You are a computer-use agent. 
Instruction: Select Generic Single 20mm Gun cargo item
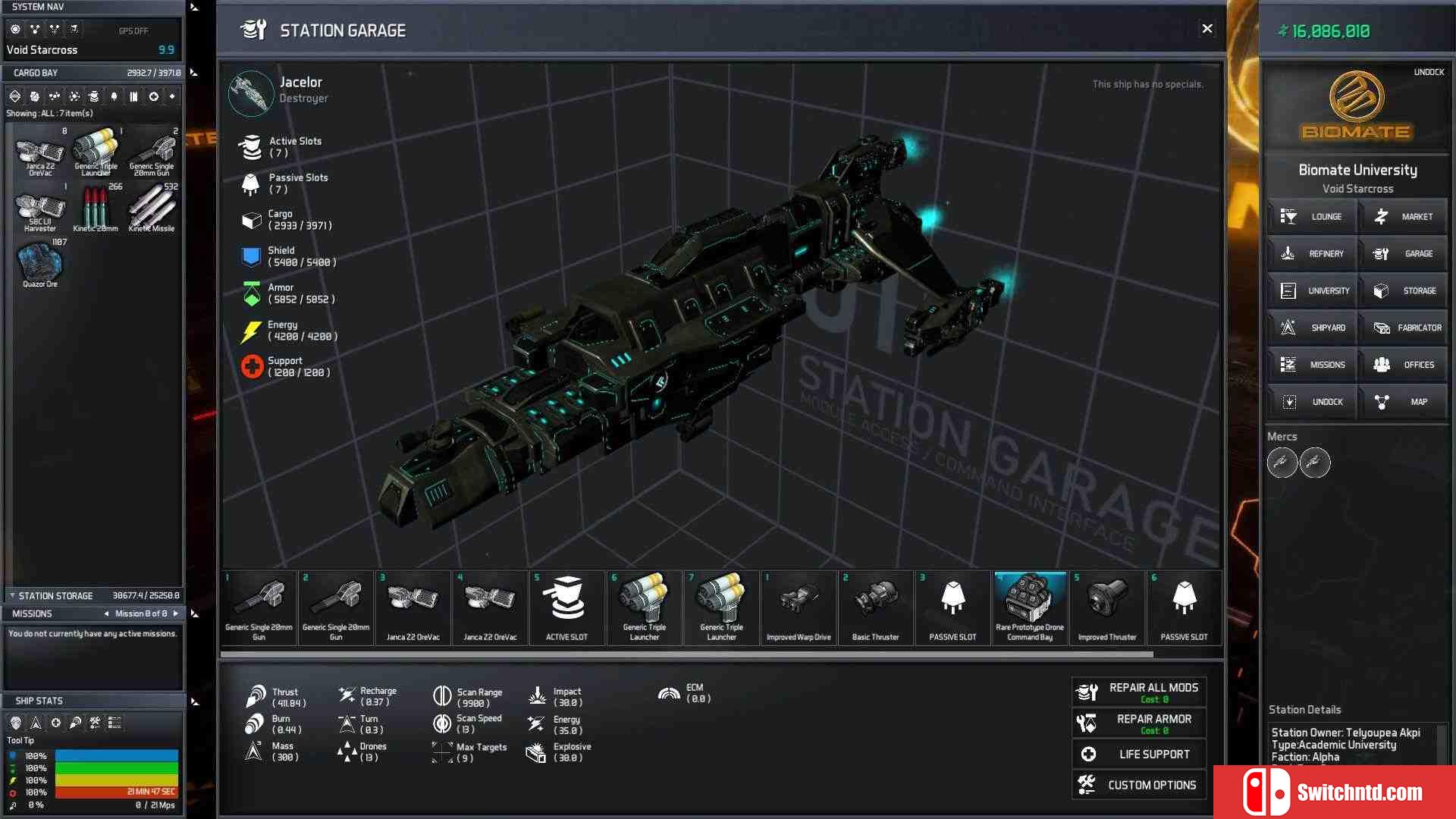152,152
